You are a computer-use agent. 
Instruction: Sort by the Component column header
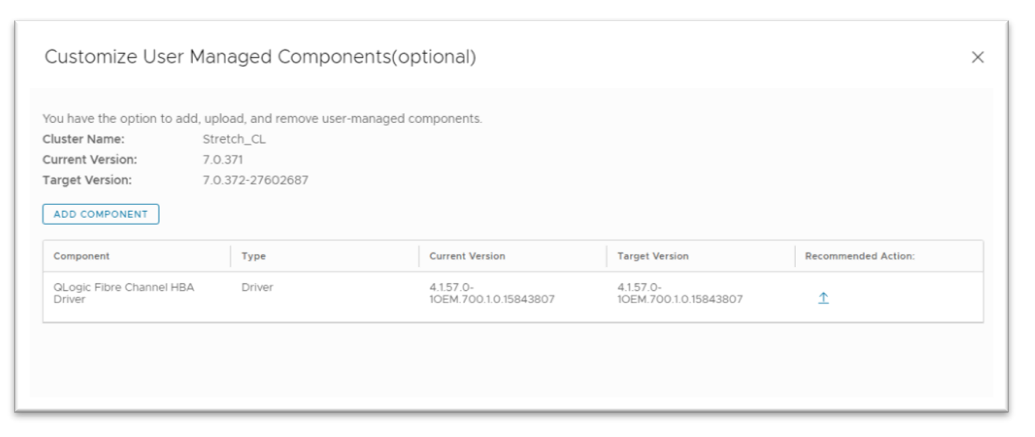pos(81,256)
